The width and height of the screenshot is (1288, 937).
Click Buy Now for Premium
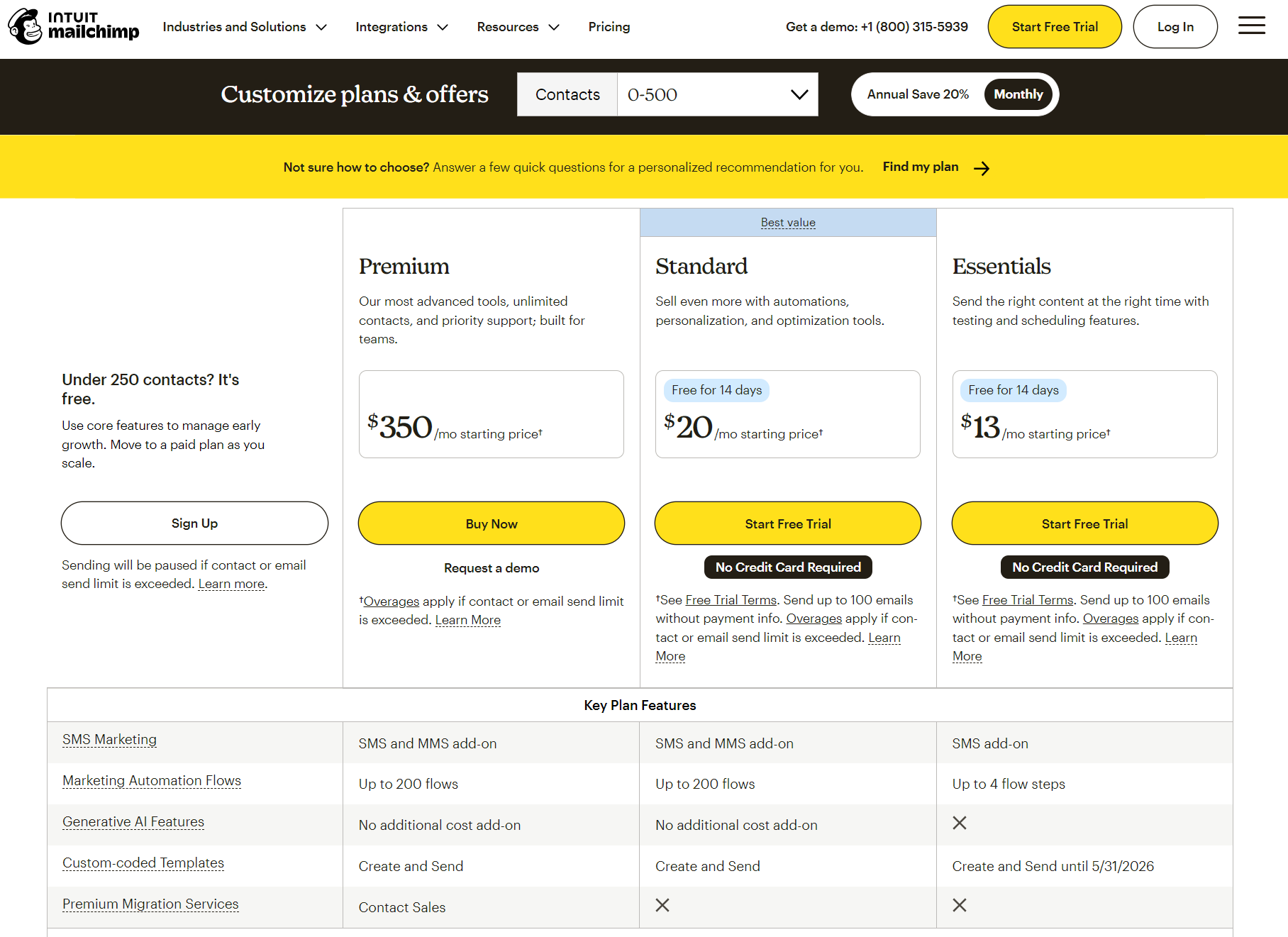coord(492,523)
